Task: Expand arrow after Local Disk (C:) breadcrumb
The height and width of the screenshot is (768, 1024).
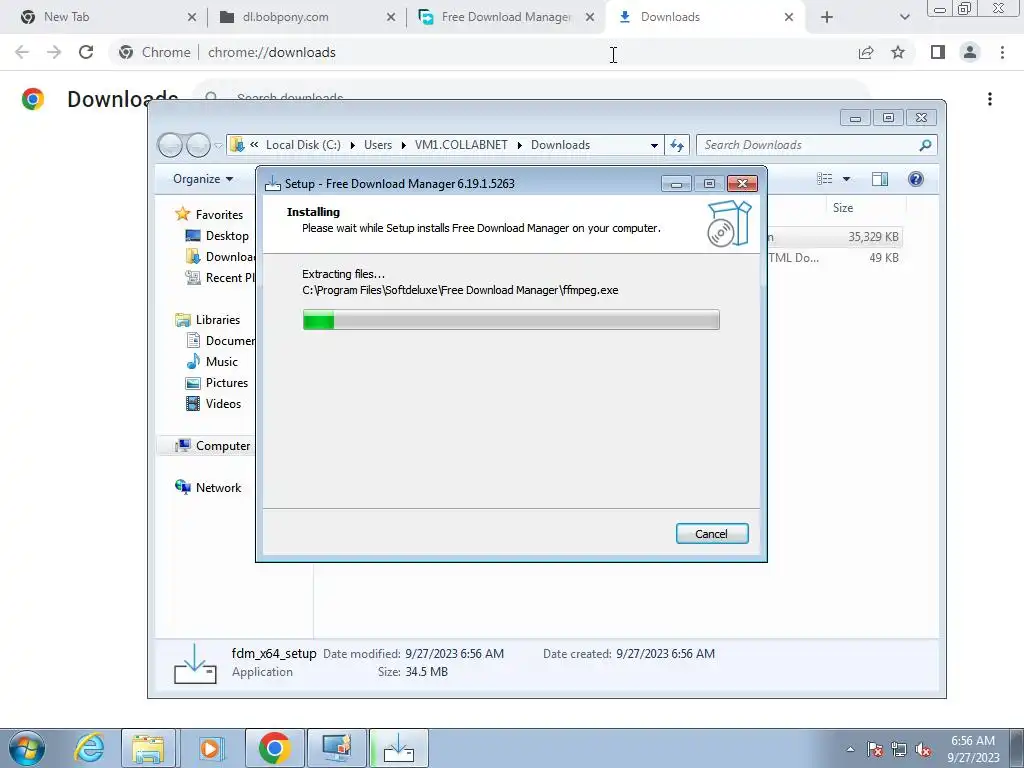Action: [353, 145]
